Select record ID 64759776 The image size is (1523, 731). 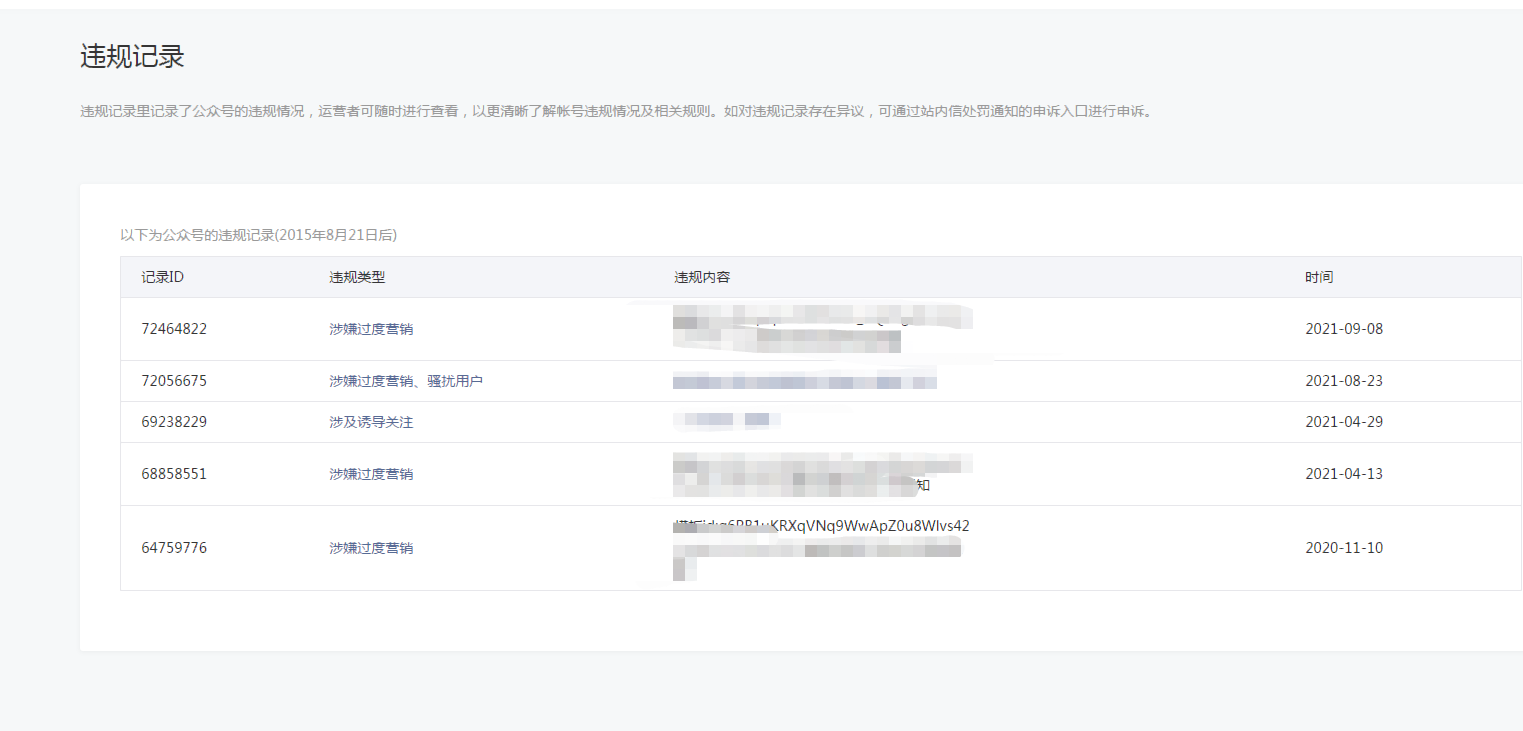[174, 548]
